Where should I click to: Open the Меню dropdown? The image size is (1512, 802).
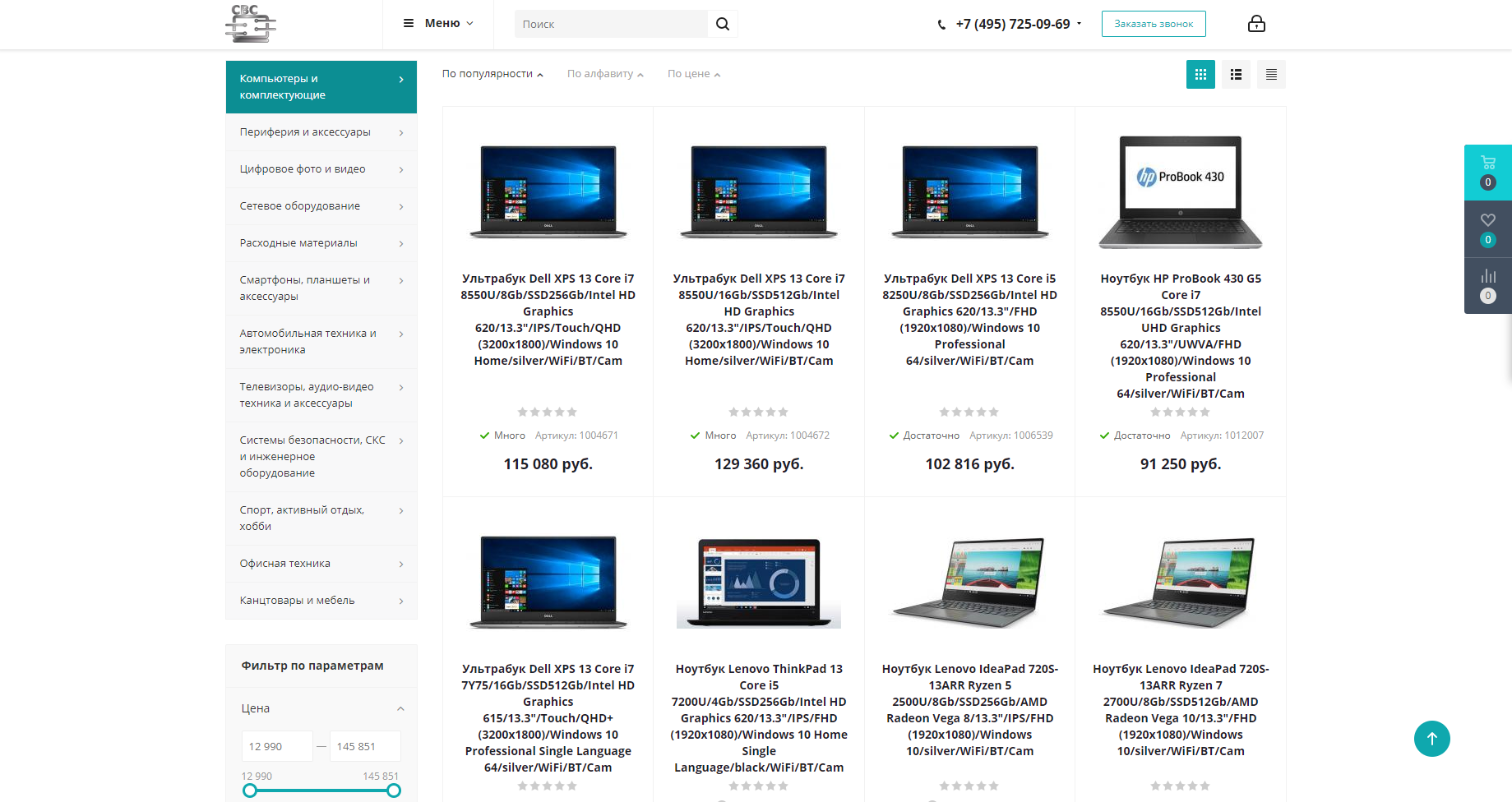[438, 23]
